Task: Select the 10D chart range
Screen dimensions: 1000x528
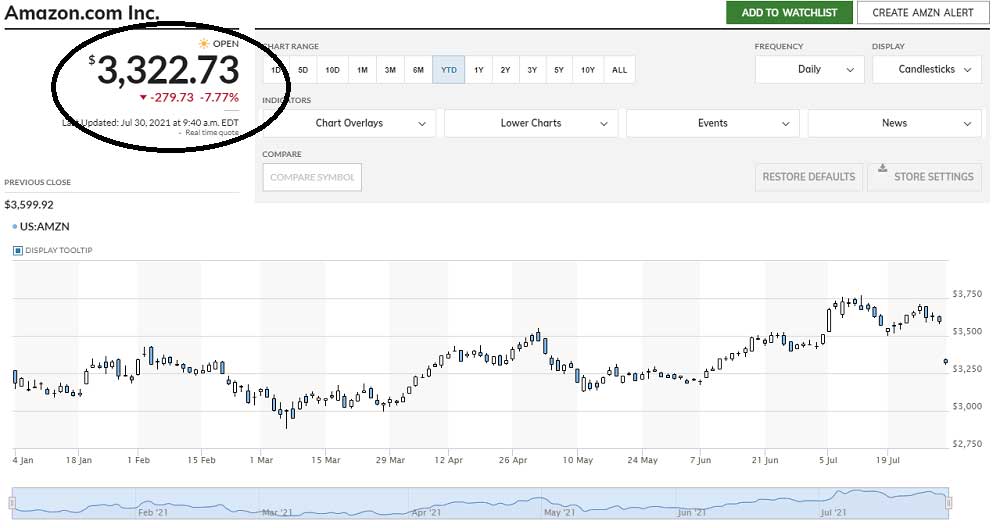Action: click(332, 70)
